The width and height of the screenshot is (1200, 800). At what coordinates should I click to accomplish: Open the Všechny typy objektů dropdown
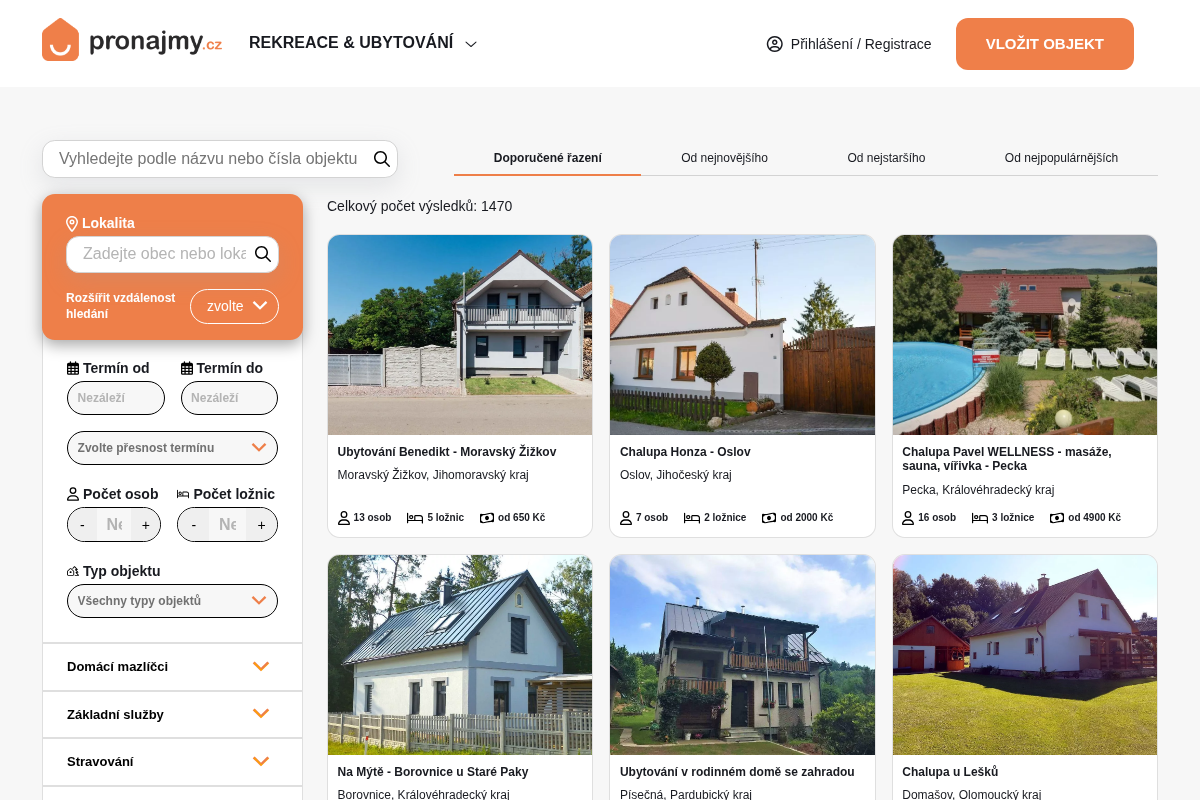[x=172, y=601]
